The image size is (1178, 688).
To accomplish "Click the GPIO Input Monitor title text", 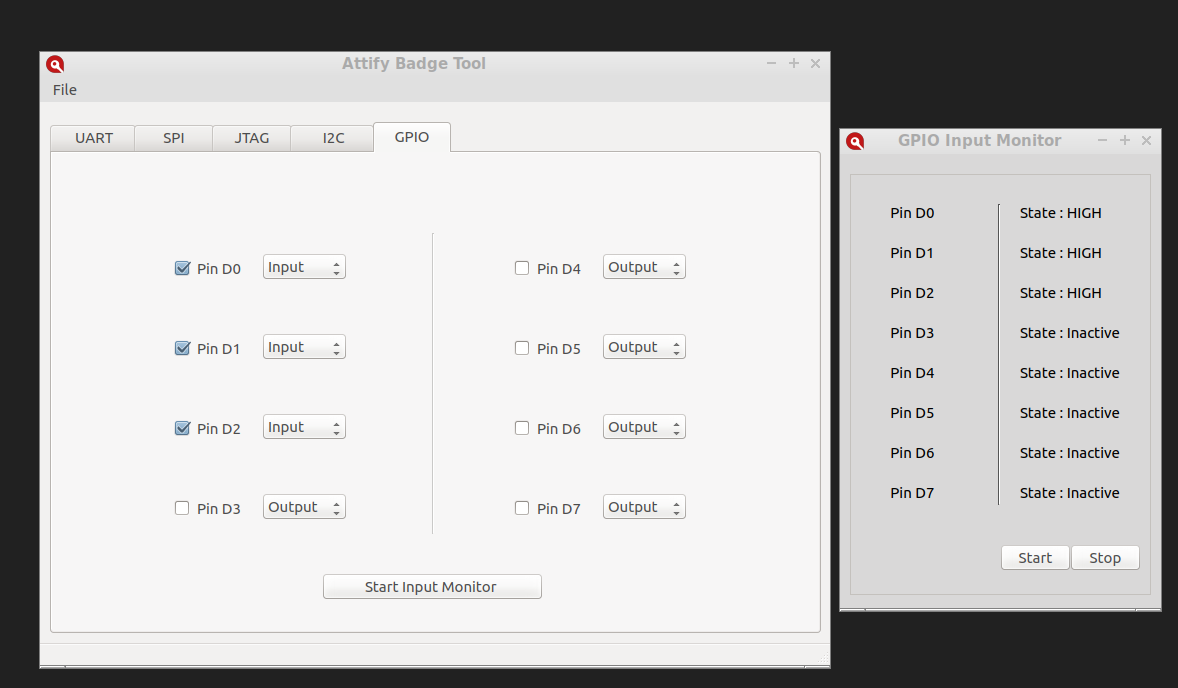I will tap(980, 140).
